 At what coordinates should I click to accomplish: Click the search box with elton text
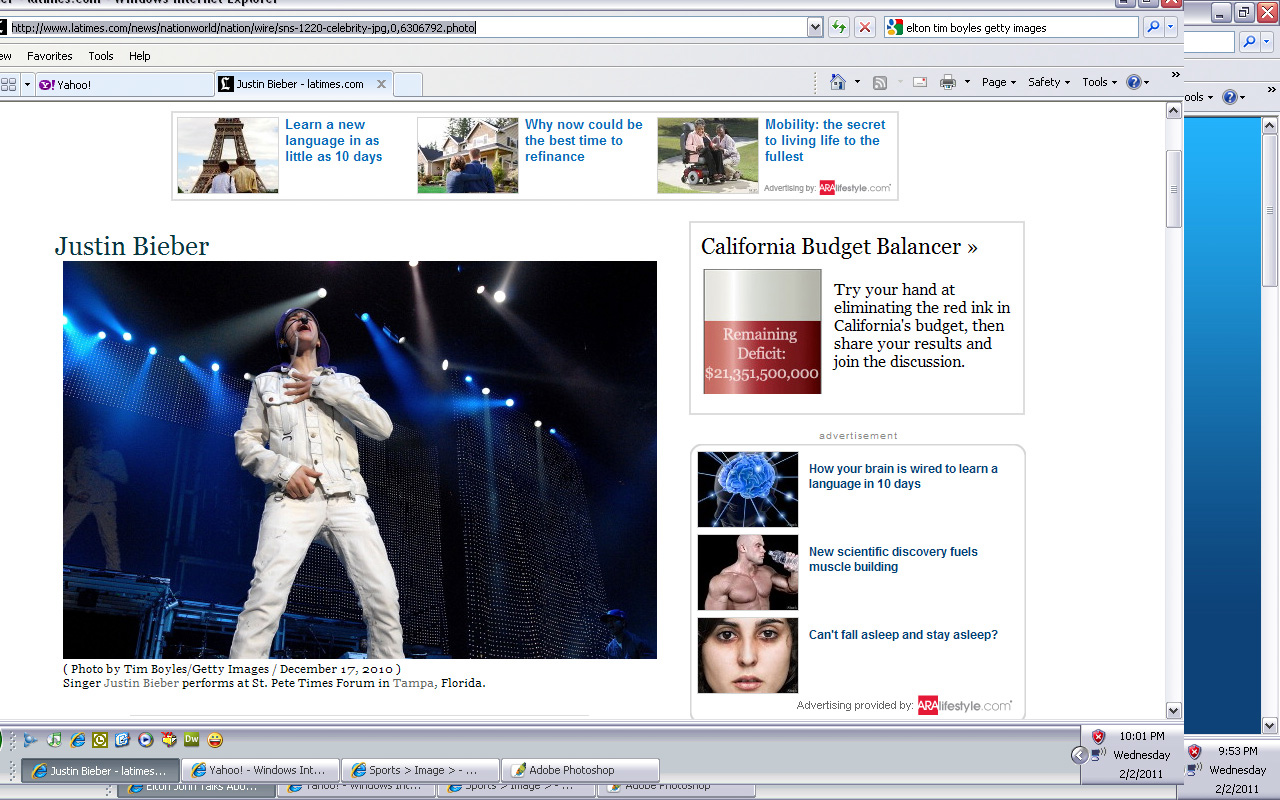pyautogui.click(x=1011, y=28)
